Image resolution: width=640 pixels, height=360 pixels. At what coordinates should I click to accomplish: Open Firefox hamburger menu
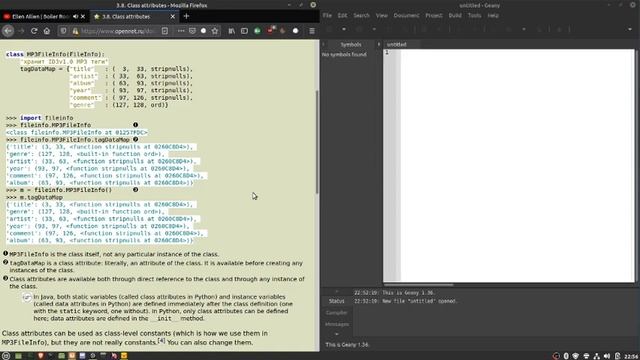point(312,31)
